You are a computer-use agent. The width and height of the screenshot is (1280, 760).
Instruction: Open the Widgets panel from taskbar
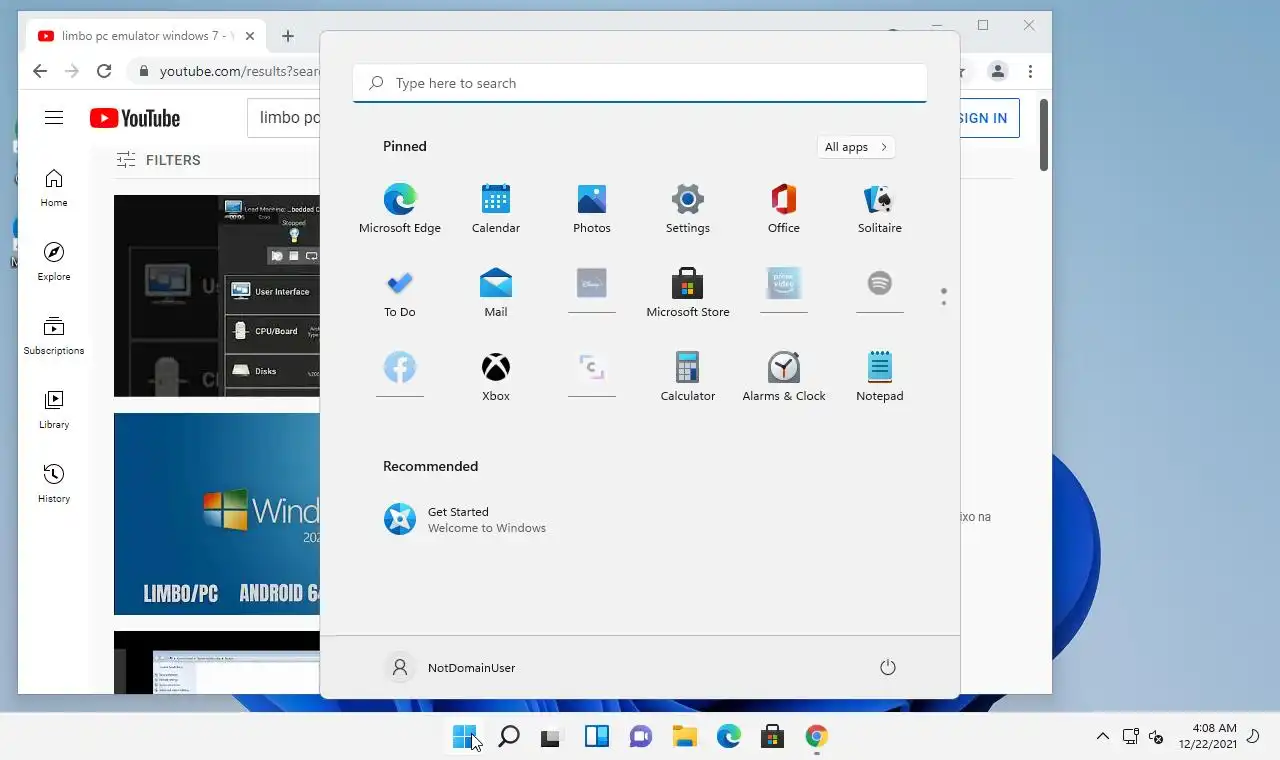pyautogui.click(x=597, y=737)
